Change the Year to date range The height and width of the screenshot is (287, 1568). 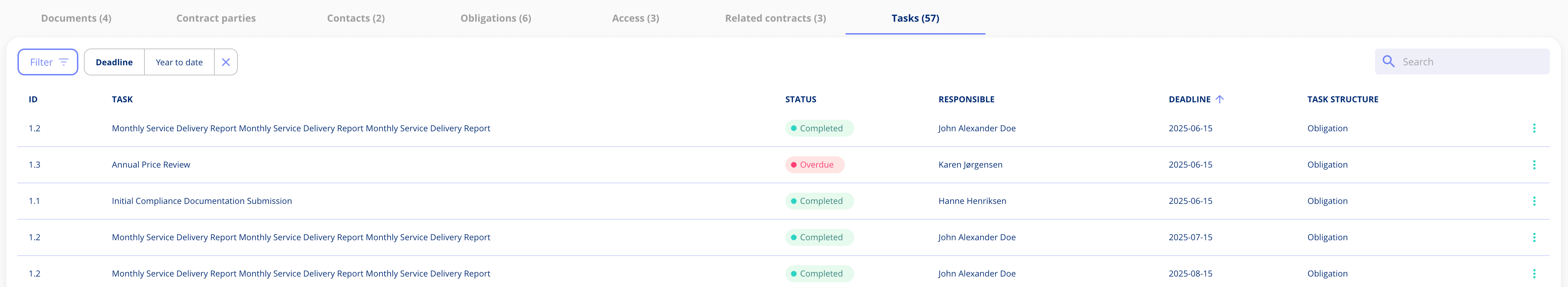(x=179, y=61)
